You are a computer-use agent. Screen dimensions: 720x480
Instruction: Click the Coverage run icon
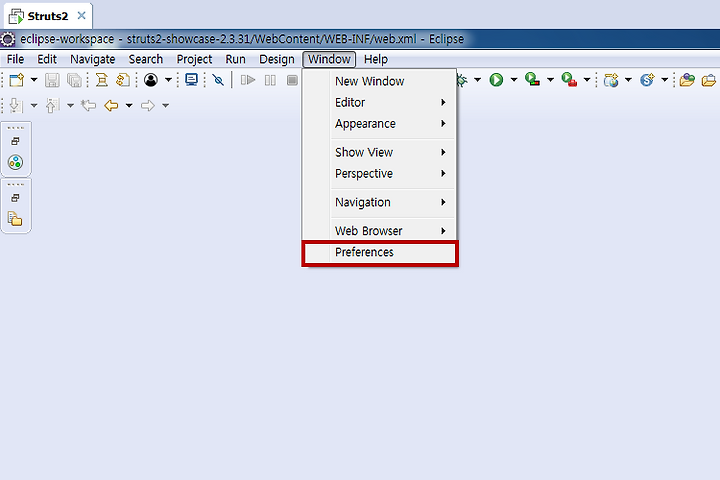[x=533, y=80]
